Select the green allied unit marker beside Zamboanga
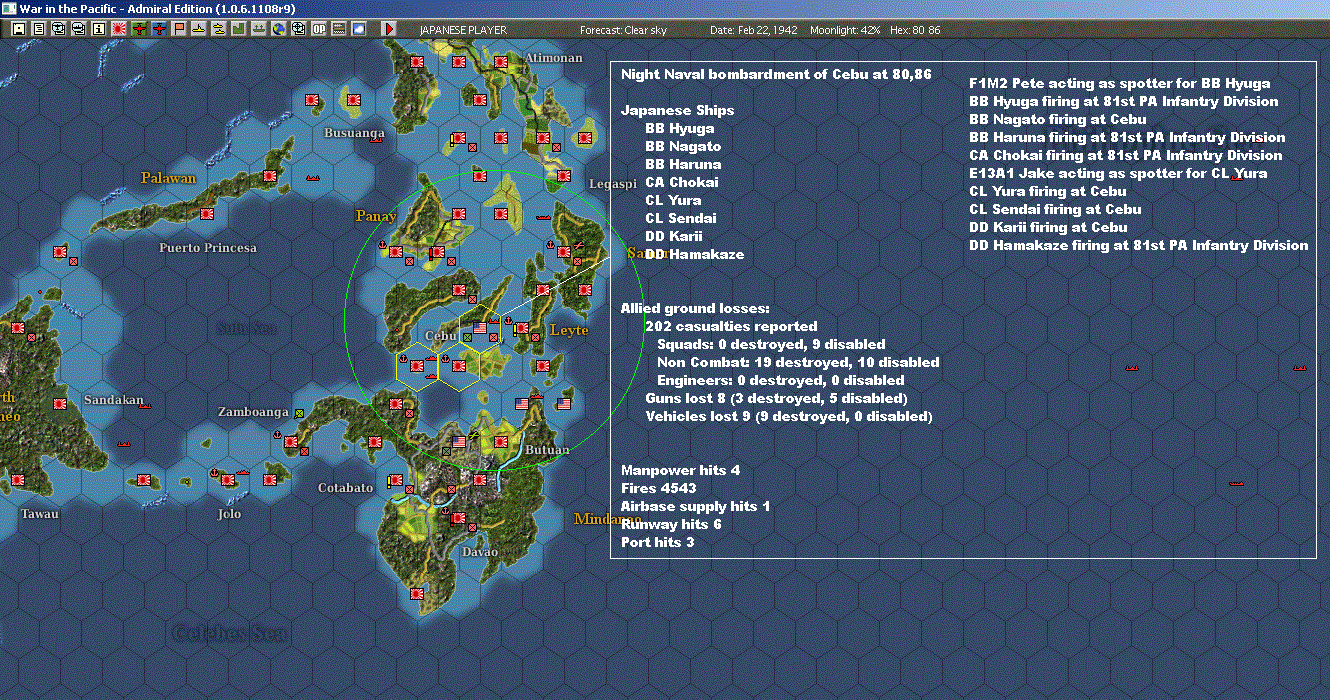Viewport: 1330px width, 700px height. point(299,412)
